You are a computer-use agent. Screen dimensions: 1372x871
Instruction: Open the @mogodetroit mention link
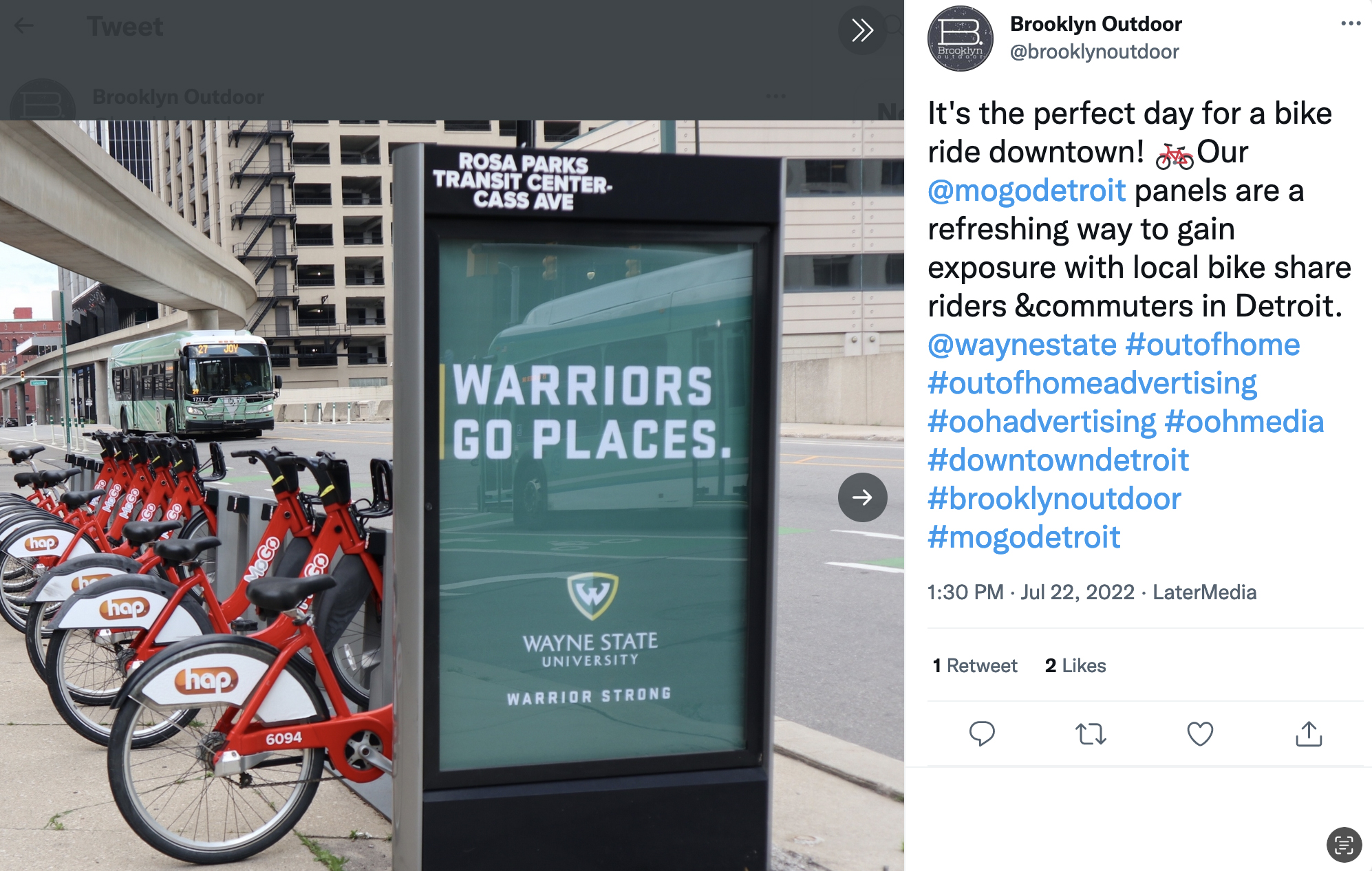[1027, 191]
